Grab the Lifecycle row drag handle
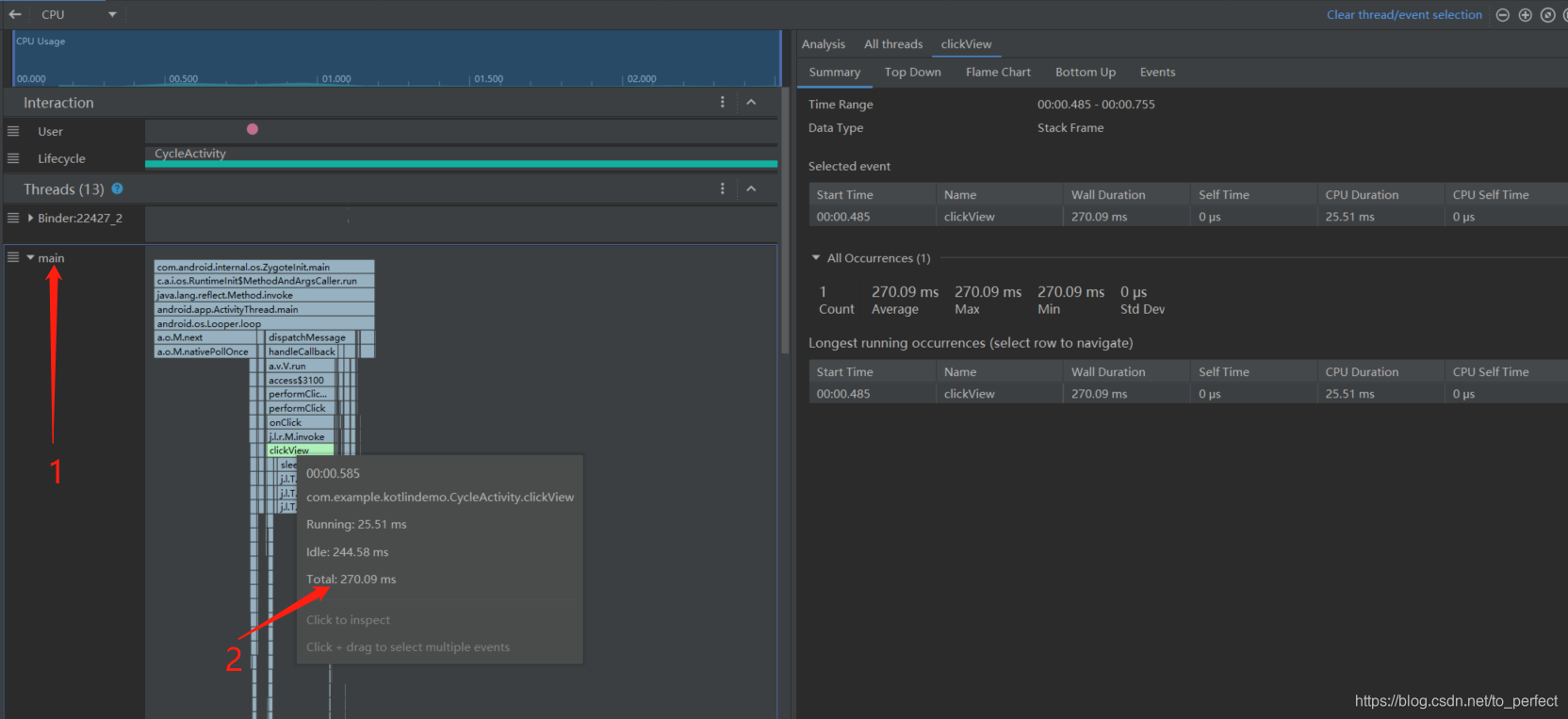This screenshot has width=1568, height=719. (13, 158)
